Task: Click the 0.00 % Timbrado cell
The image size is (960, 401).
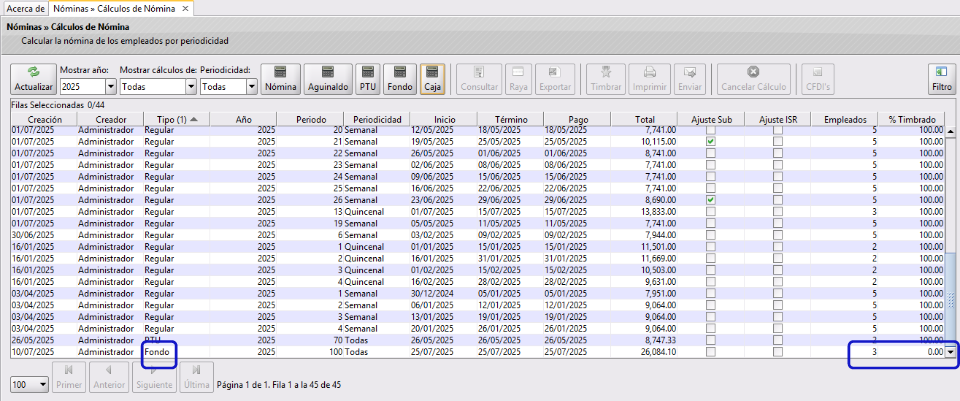Action: click(x=912, y=352)
